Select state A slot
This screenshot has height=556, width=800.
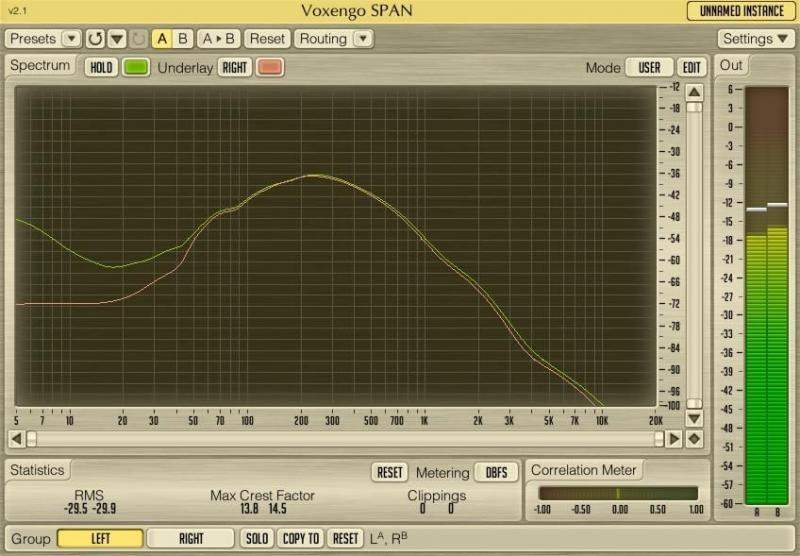pos(161,39)
